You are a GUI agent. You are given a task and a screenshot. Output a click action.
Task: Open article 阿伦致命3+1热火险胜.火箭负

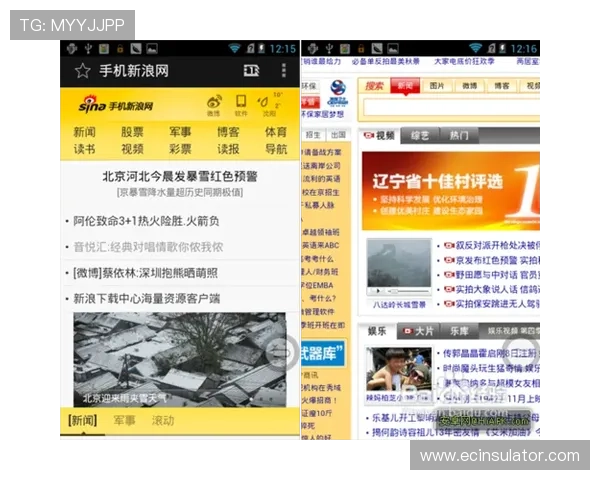point(146,221)
